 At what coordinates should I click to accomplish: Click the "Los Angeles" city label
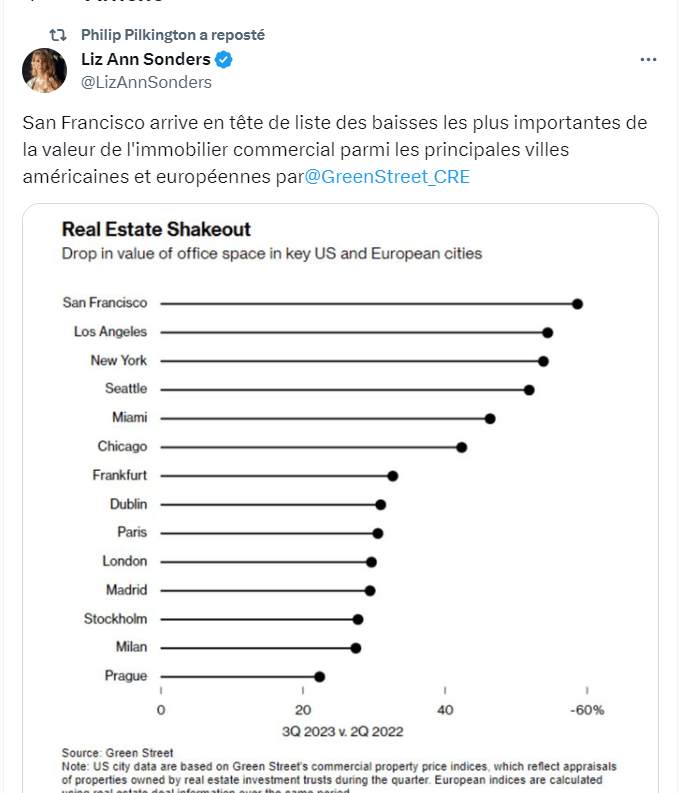tap(110, 332)
